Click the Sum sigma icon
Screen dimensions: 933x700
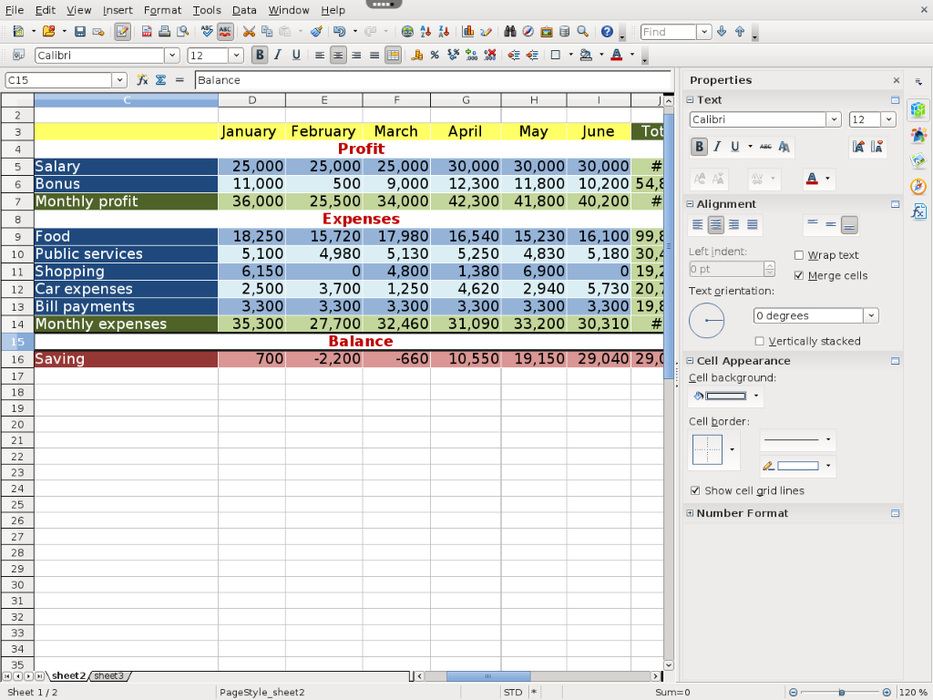pyautogui.click(x=160, y=80)
